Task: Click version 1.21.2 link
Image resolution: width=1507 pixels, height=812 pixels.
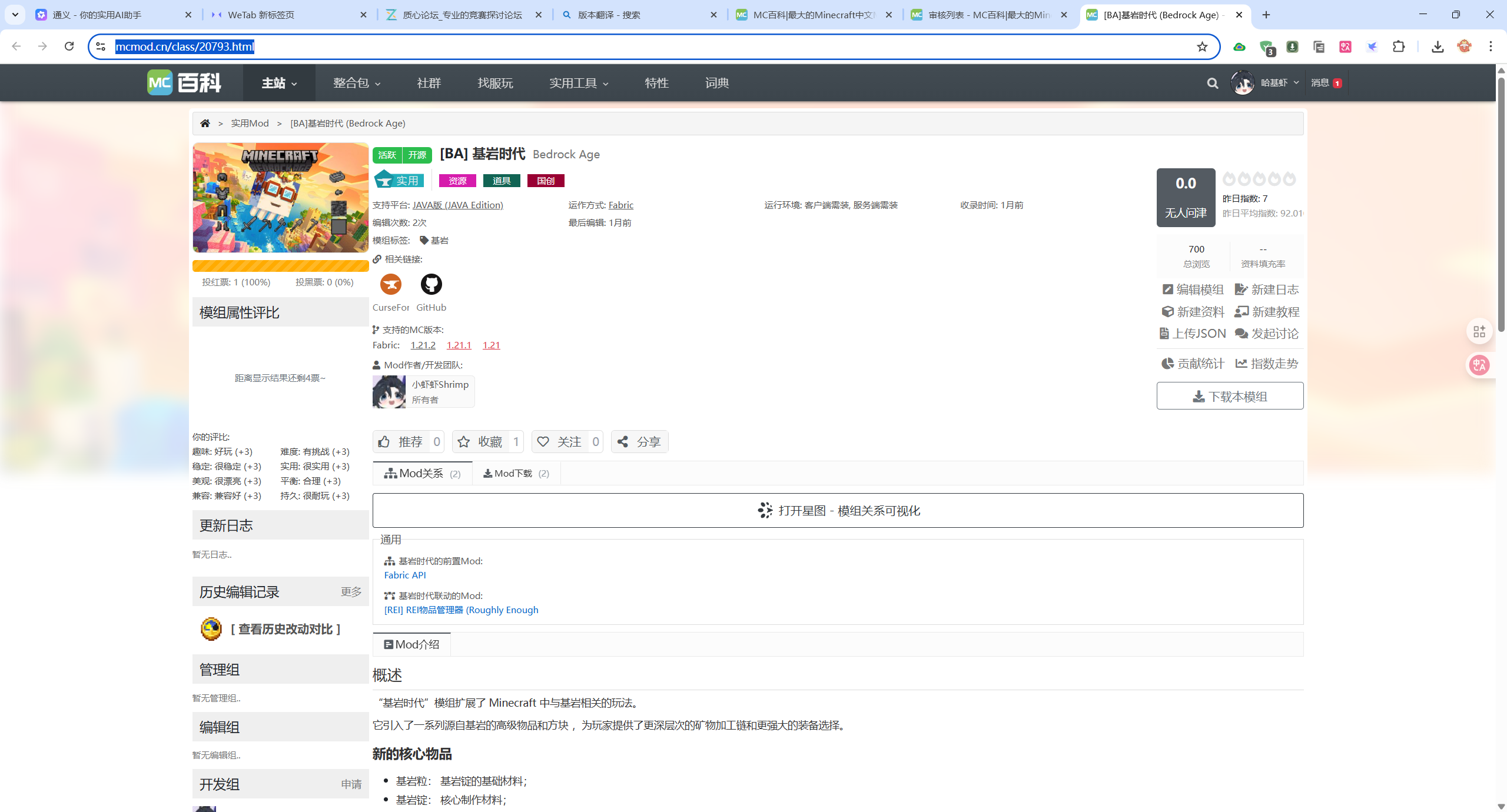Action: pyautogui.click(x=423, y=345)
